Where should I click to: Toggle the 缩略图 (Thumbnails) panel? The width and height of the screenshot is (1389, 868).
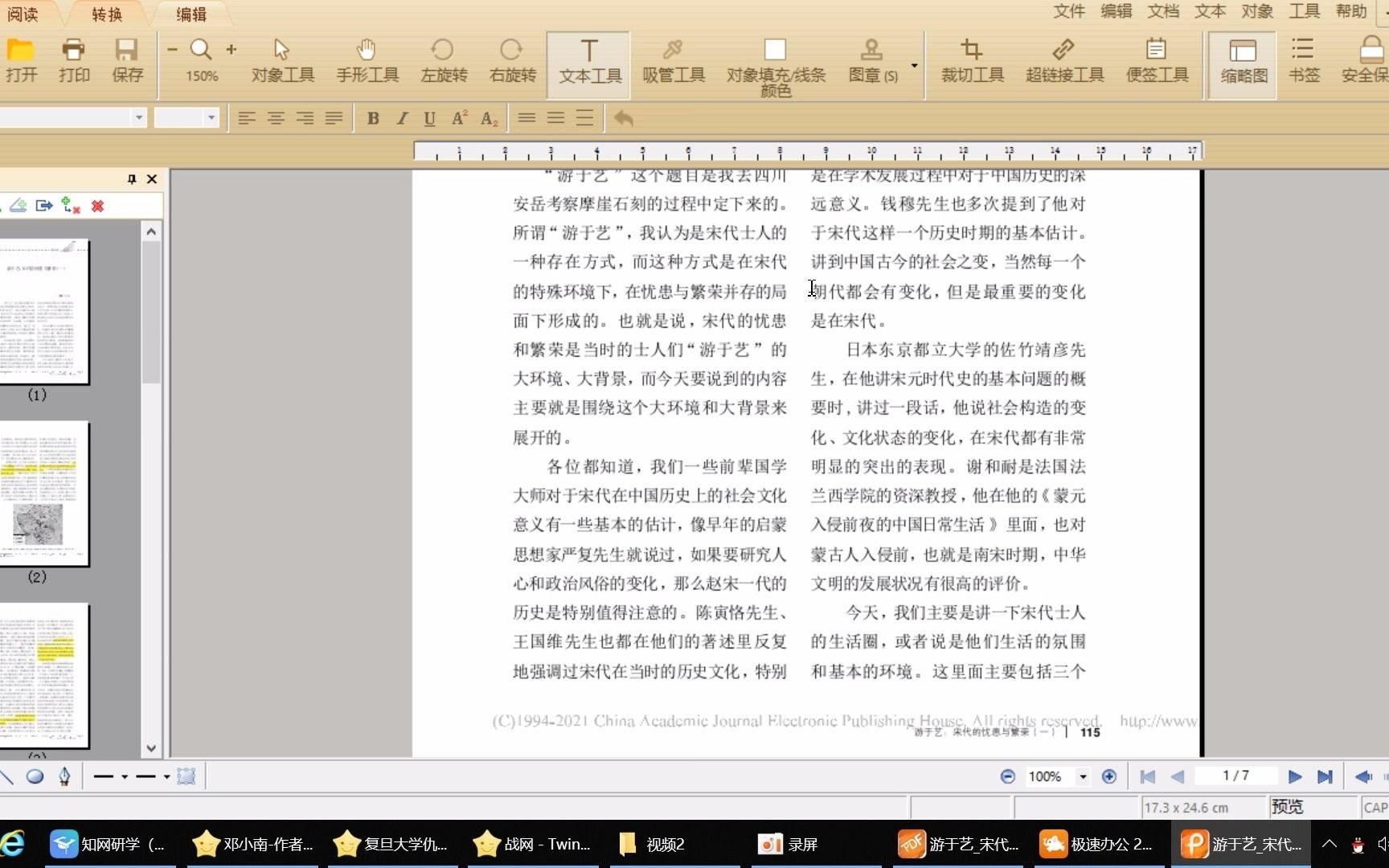[x=1243, y=64]
